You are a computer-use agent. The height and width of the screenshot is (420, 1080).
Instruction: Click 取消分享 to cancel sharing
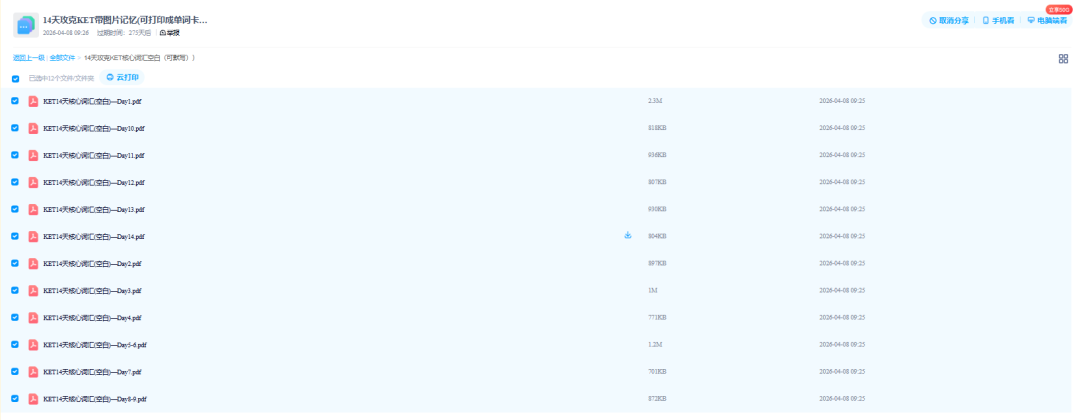pyautogui.click(x=949, y=21)
